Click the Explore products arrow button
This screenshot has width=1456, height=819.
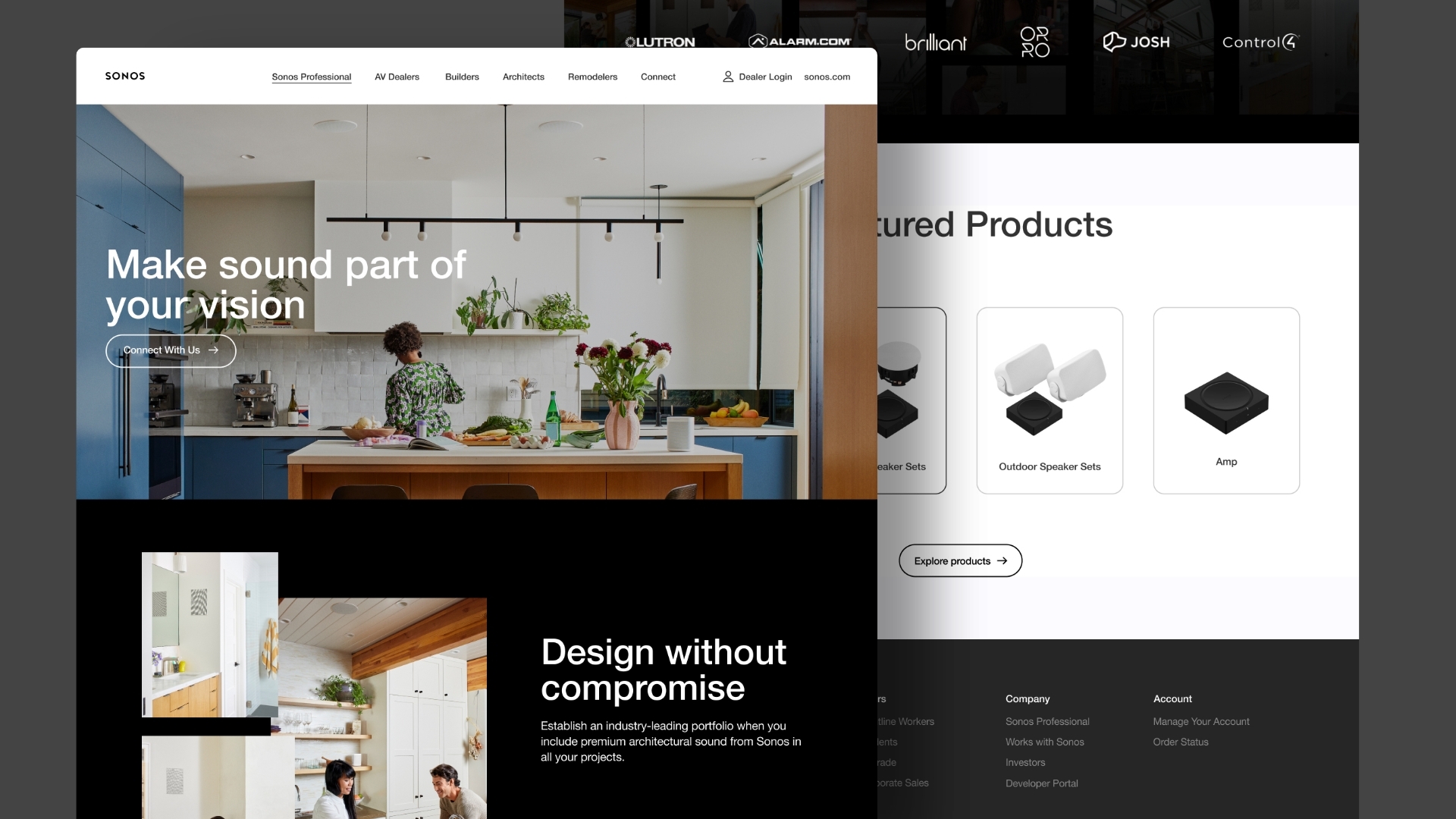coord(960,560)
